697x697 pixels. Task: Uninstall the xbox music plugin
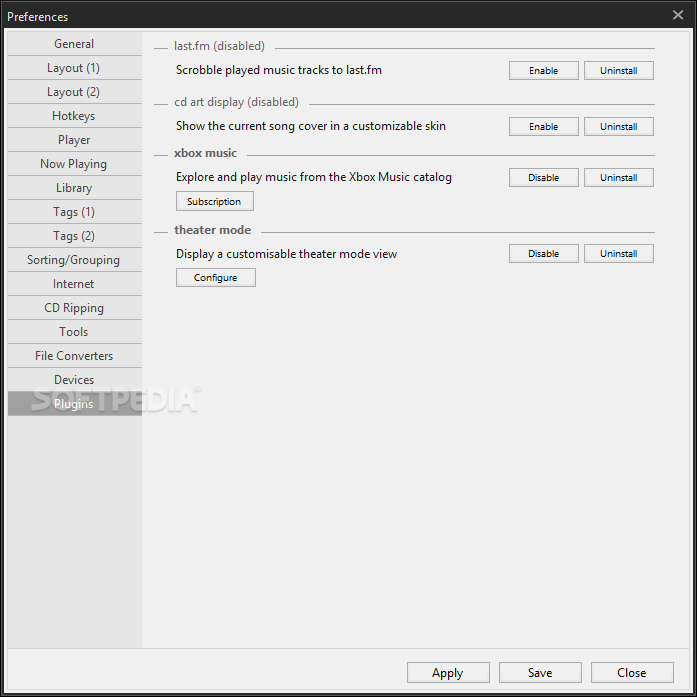(x=619, y=177)
